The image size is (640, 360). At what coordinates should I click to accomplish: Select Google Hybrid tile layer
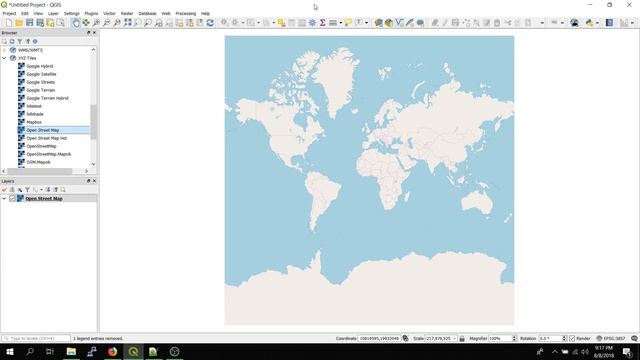tap(40, 66)
